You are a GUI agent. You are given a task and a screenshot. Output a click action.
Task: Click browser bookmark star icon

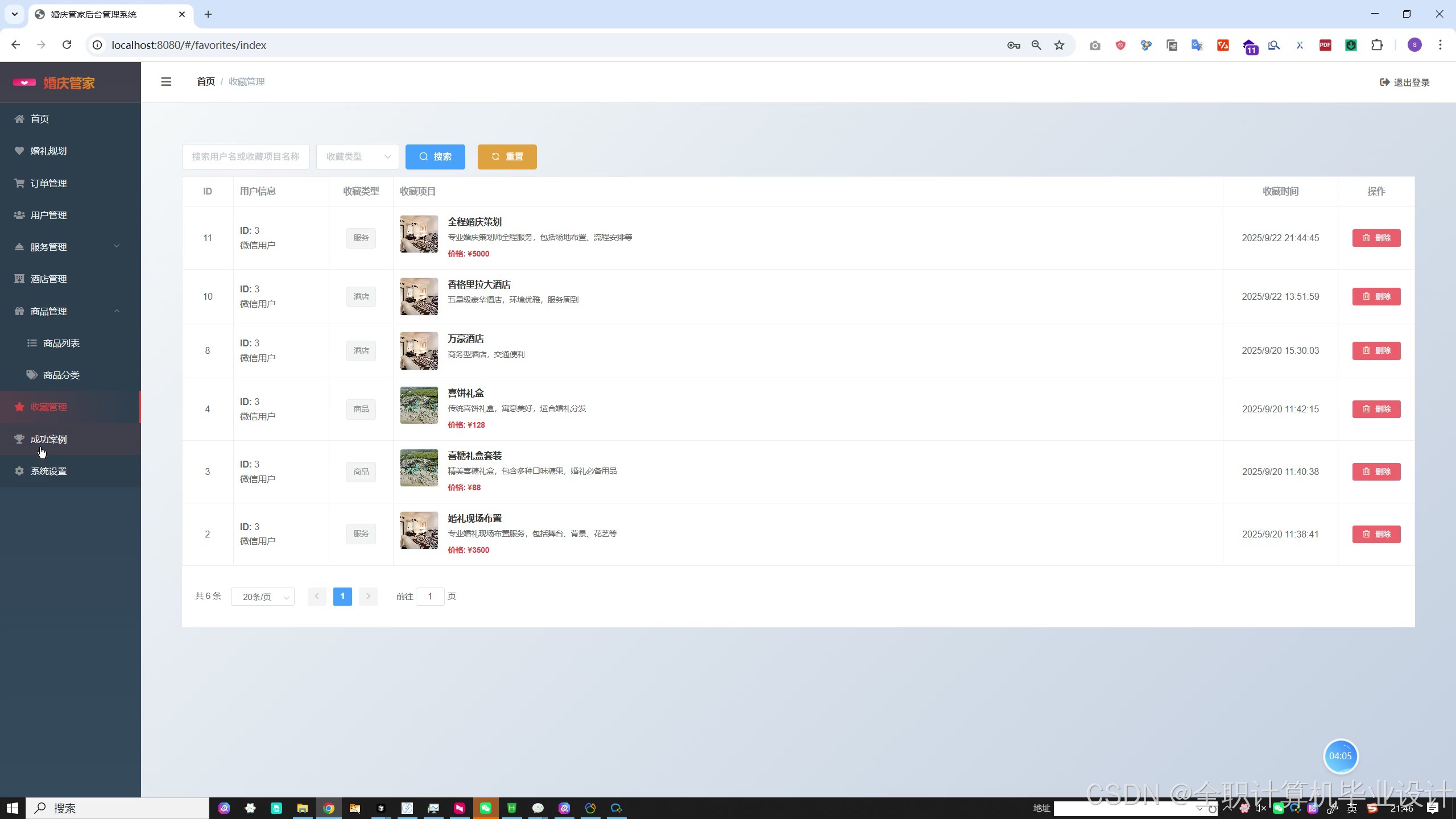(x=1059, y=45)
